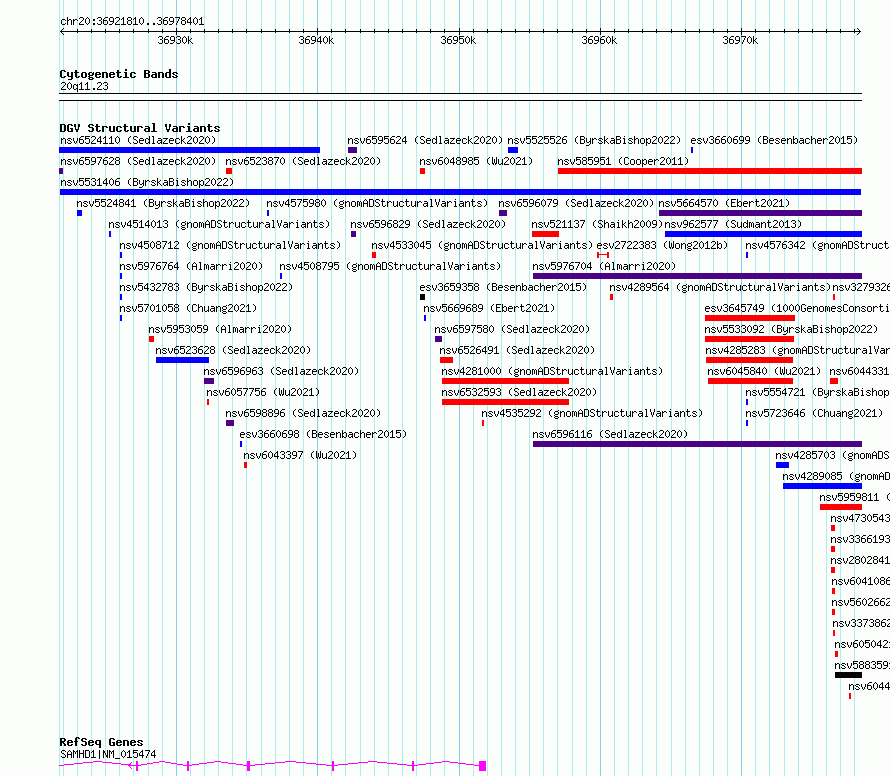The image size is (890, 776).
Task: Click the purple nsv5976704 variant bar
Action: 698,276
